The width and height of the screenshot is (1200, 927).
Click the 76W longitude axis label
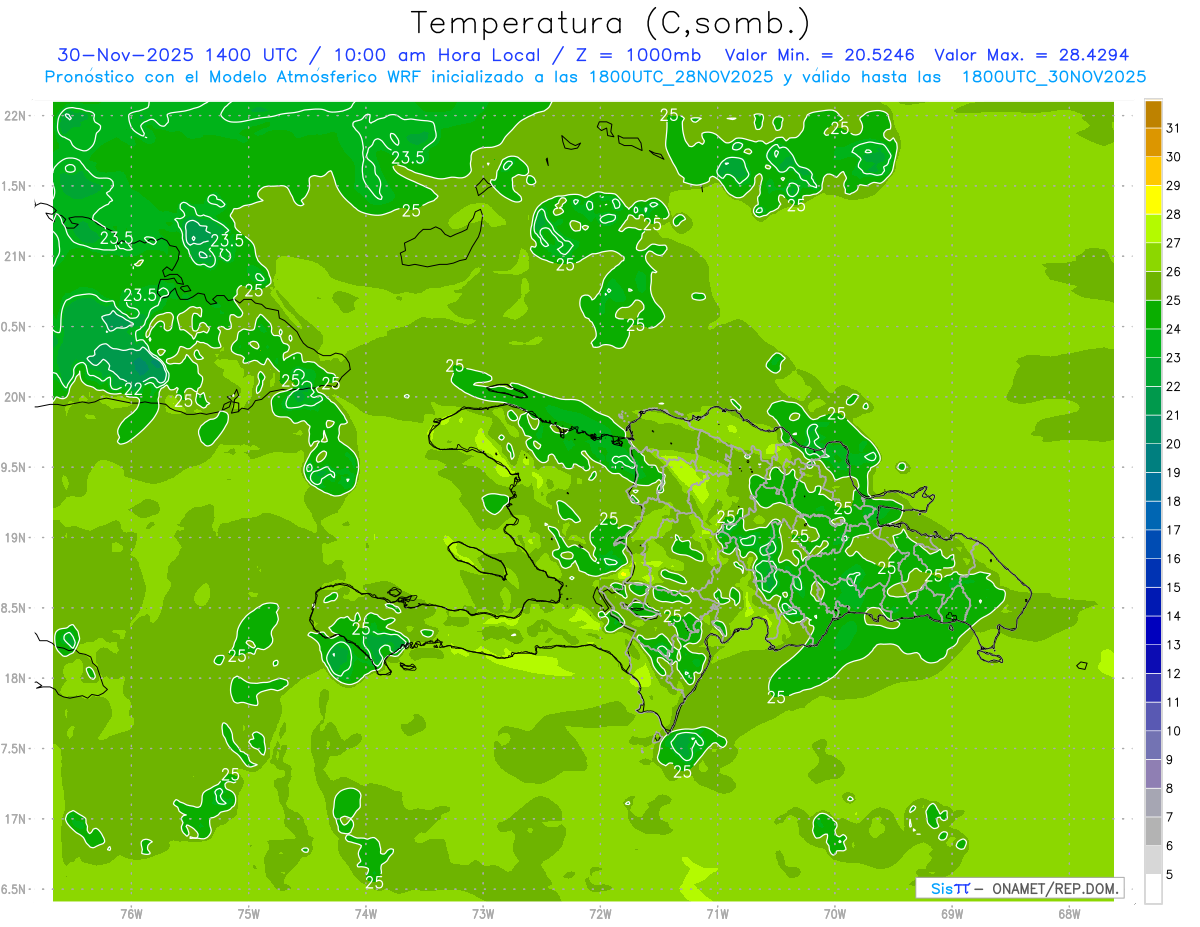point(131,913)
